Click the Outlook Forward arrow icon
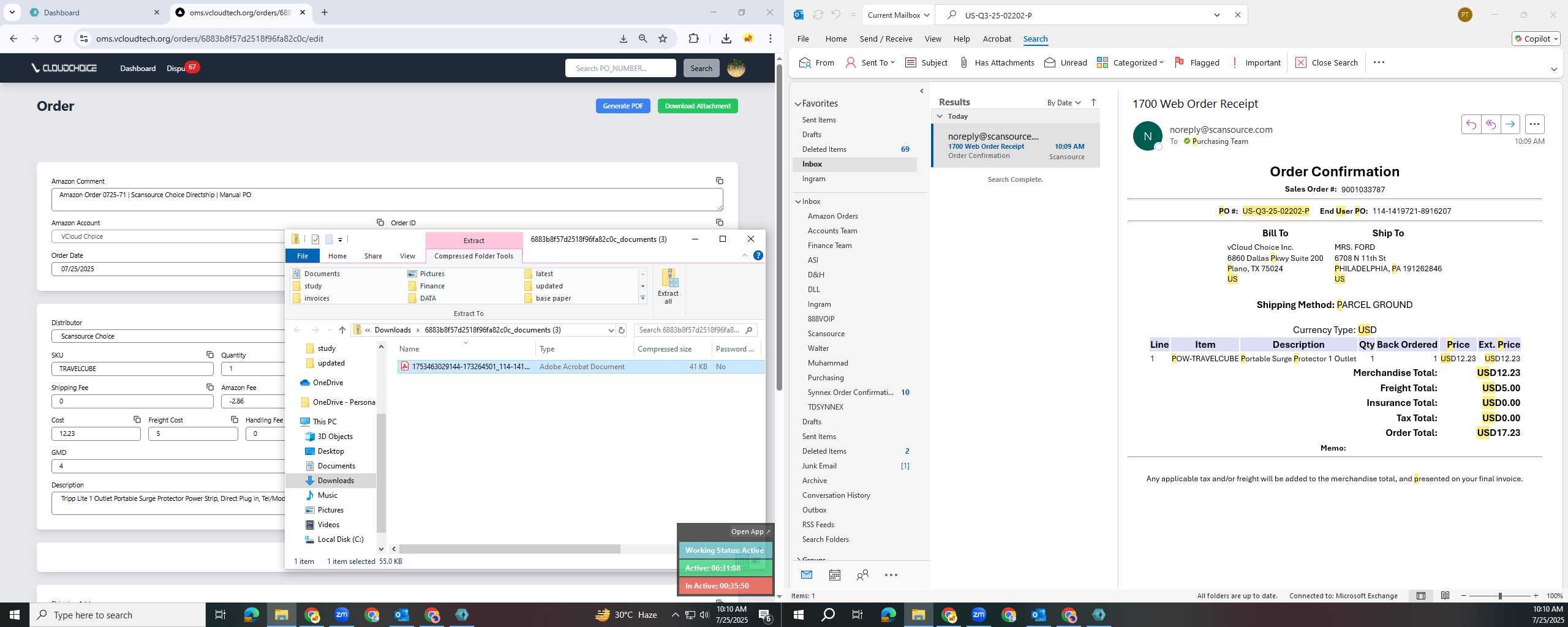1568x627 pixels. 1510,124
